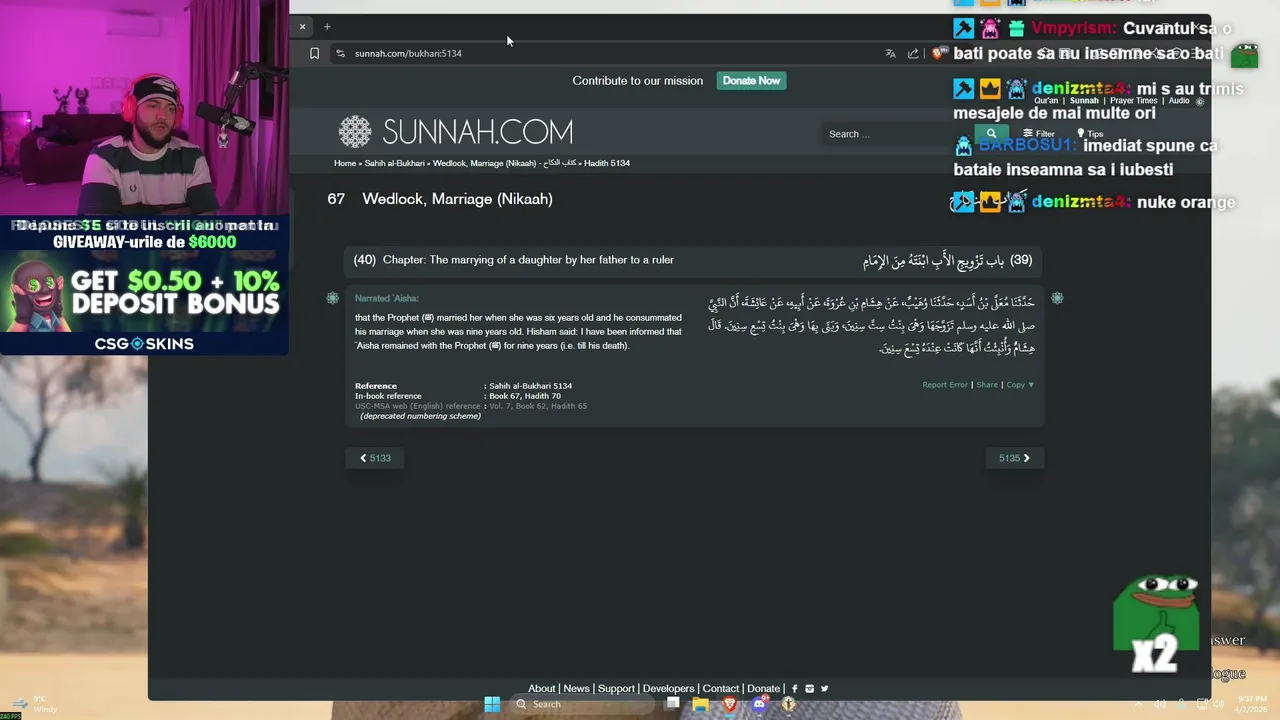
Task: Open the Qur'an link in top menu
Action: pyautogui.click(x=1046, y=101)
